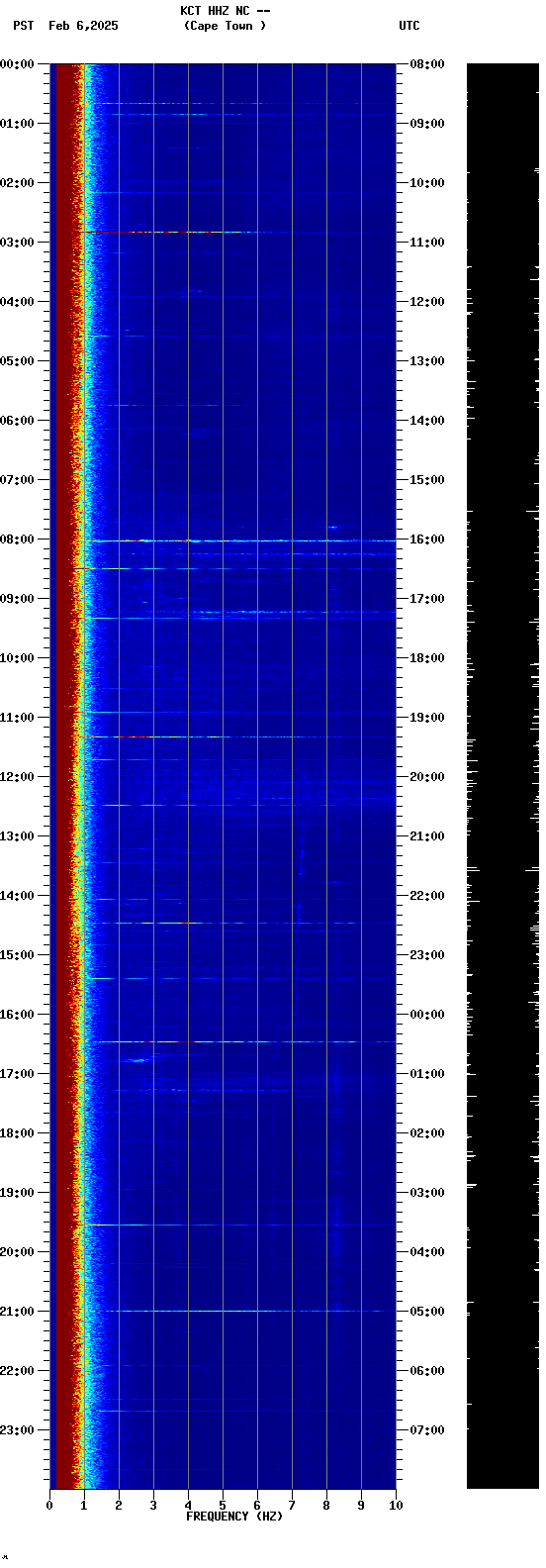The width and height of the screenshot is (546, 1568).
Task: Click the 08:00 UTC label at the top
Action: pos(427,64)
